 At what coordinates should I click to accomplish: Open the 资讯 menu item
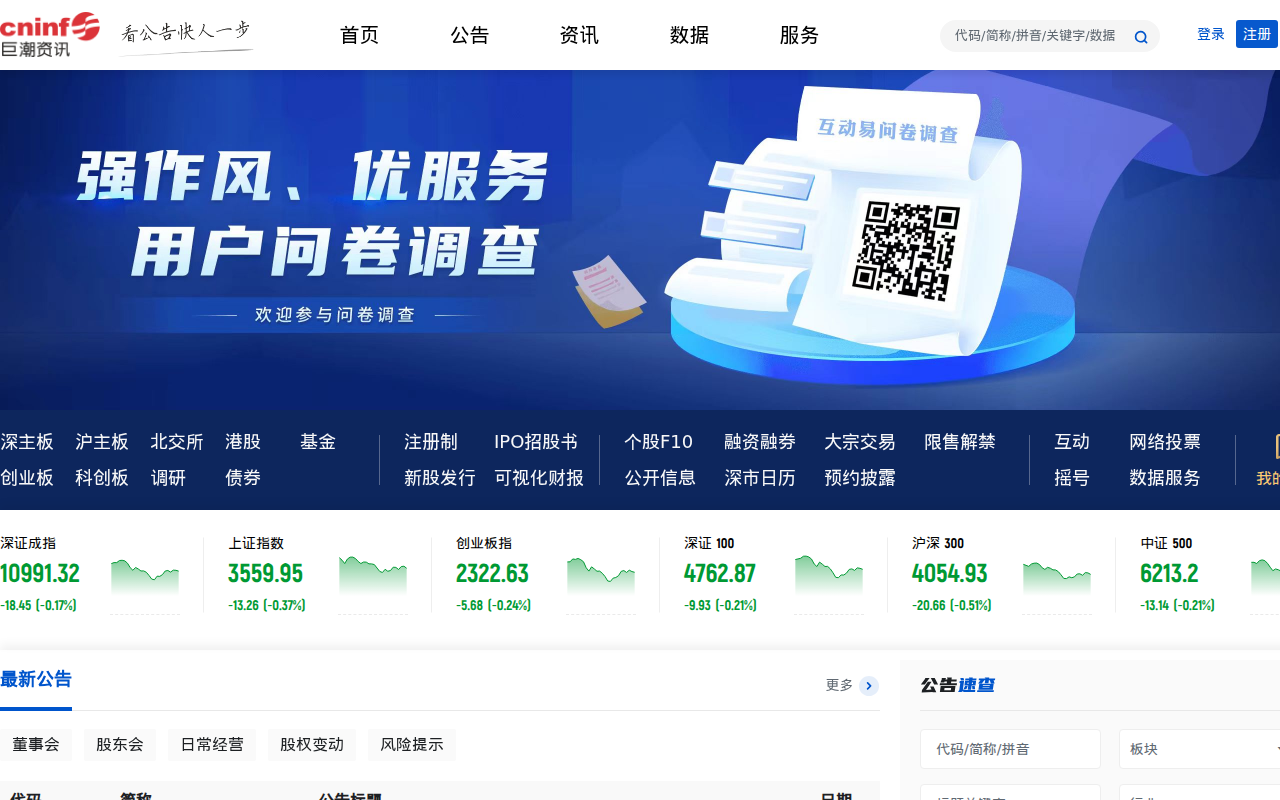tap(579, 35)
